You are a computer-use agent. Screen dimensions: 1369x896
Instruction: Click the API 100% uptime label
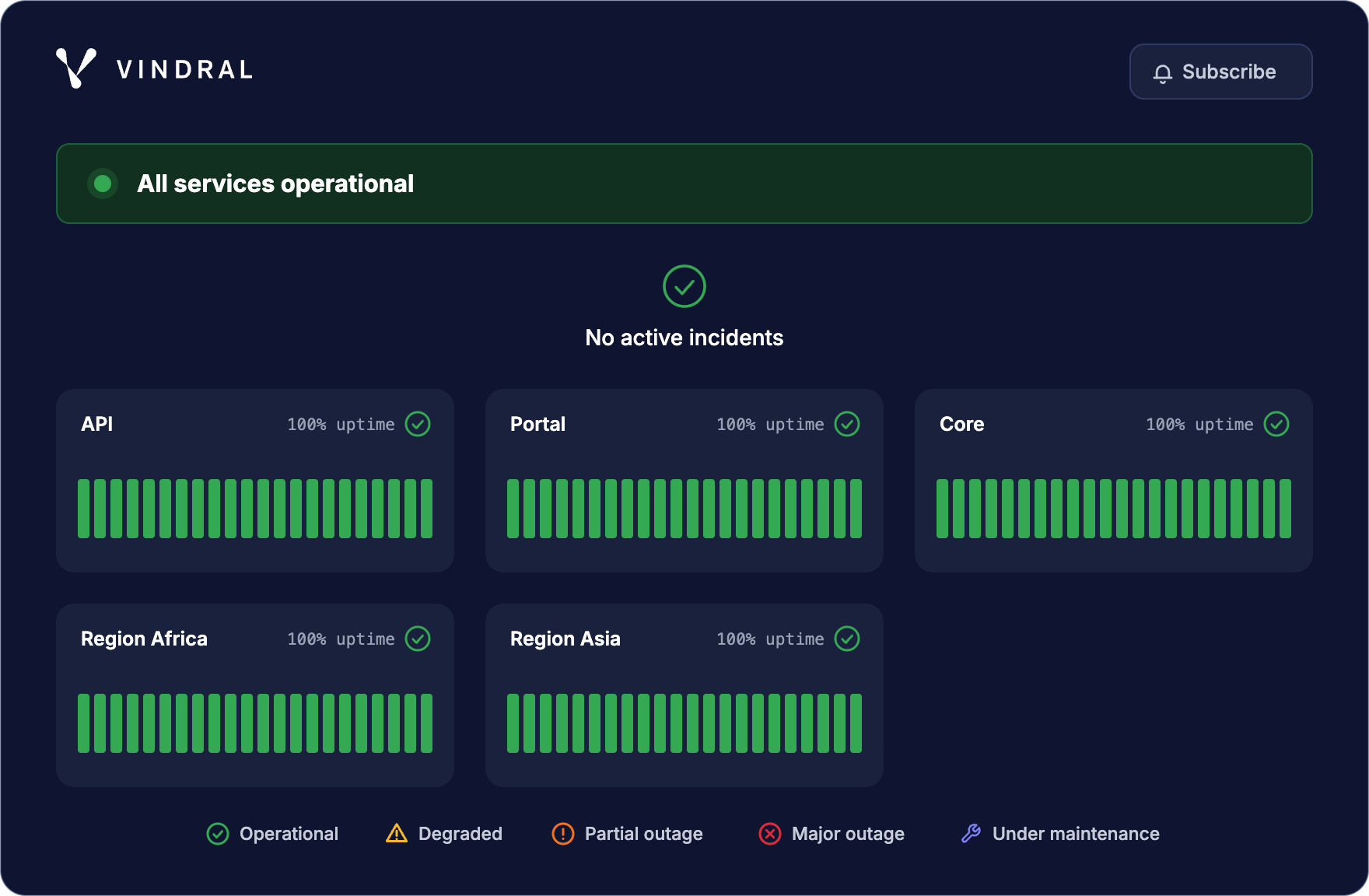coord(341,425)
